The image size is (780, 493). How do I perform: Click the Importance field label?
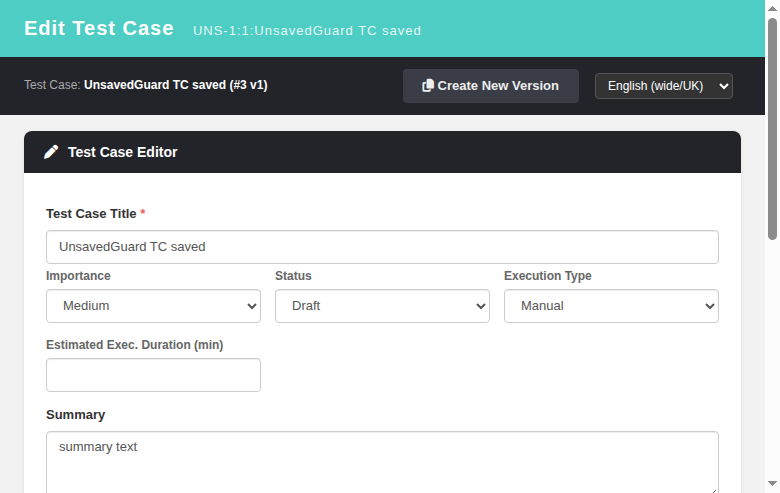coord(78,276)
